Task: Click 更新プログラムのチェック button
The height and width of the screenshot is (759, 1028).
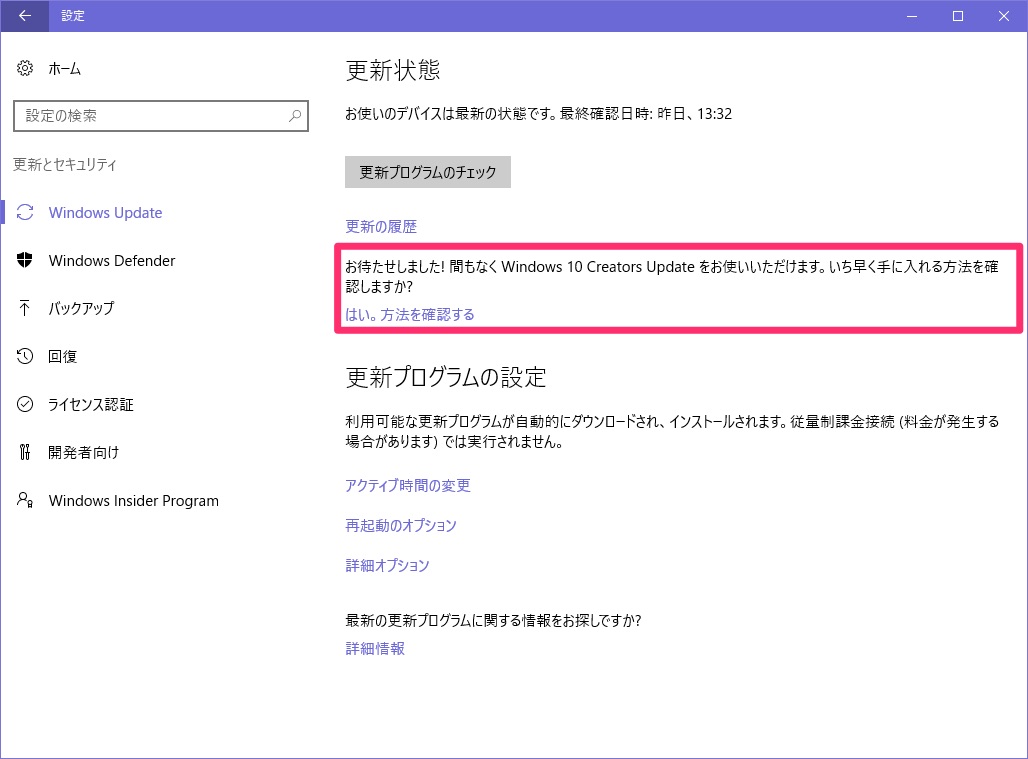Action: [427, 172]
